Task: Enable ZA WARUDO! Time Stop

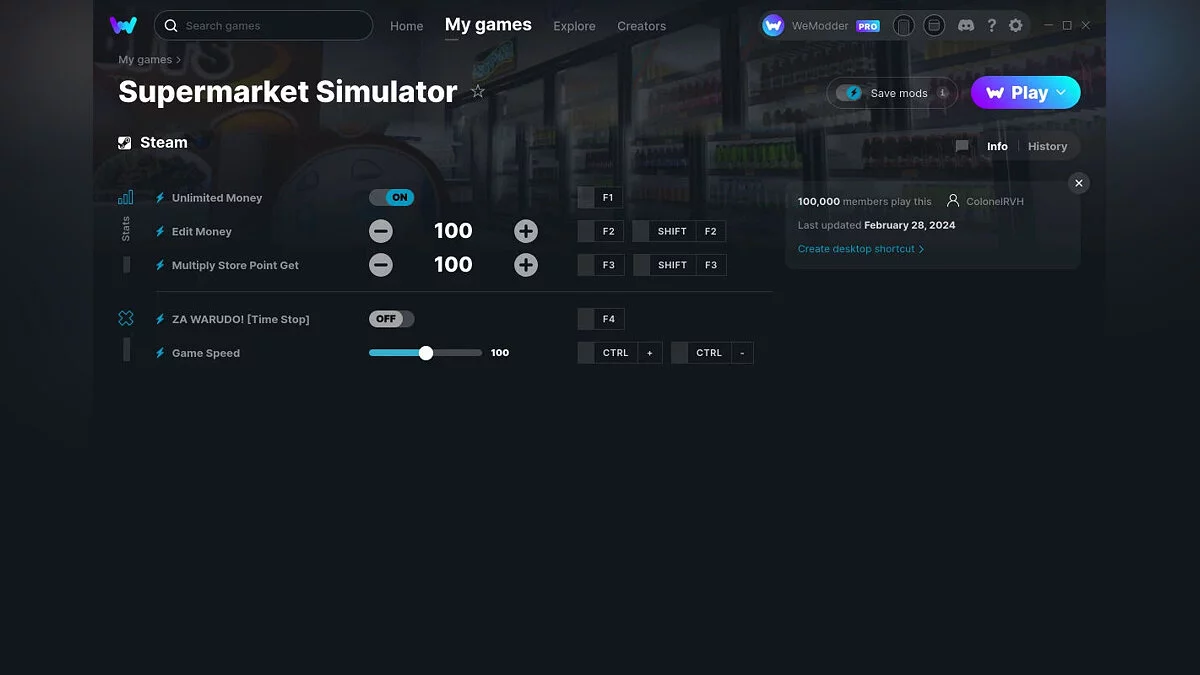Action: pos(390,318)
